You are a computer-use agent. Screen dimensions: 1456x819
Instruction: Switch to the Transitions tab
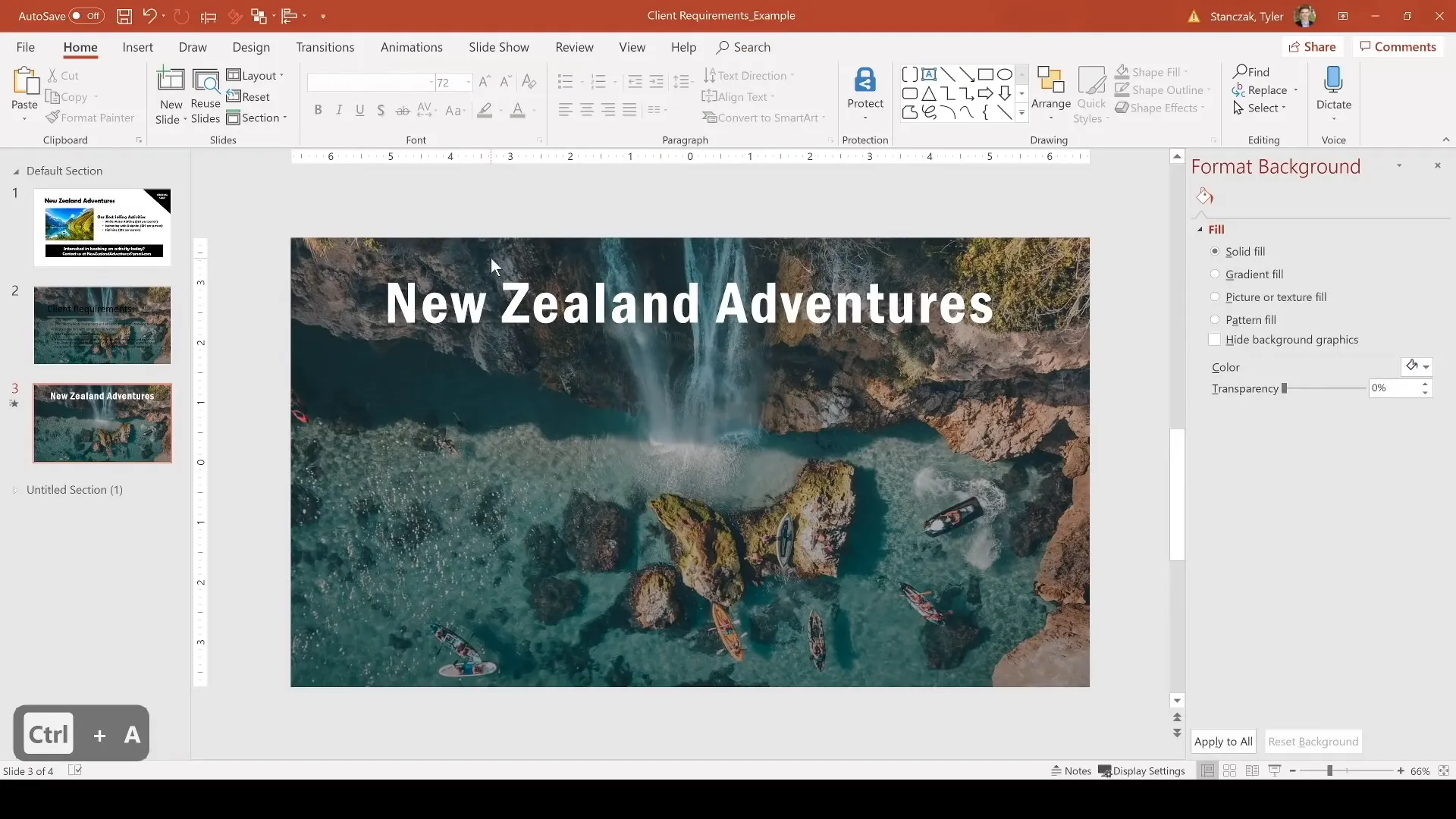[x=325, y=47]
